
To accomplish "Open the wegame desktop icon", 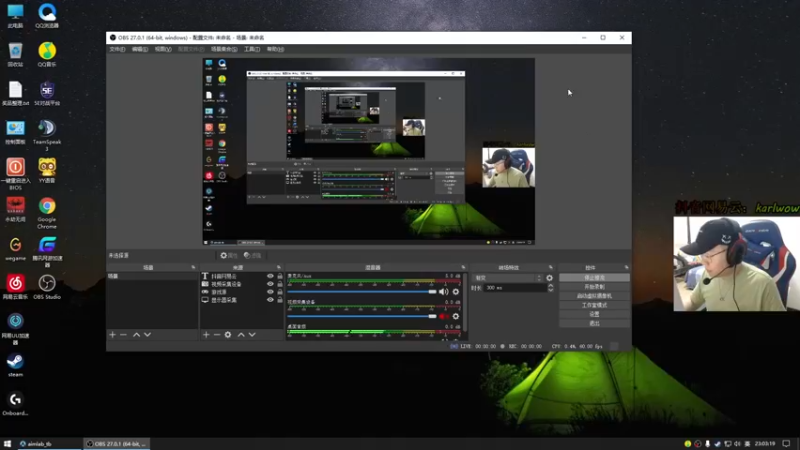I will click(x=15, y=248).
